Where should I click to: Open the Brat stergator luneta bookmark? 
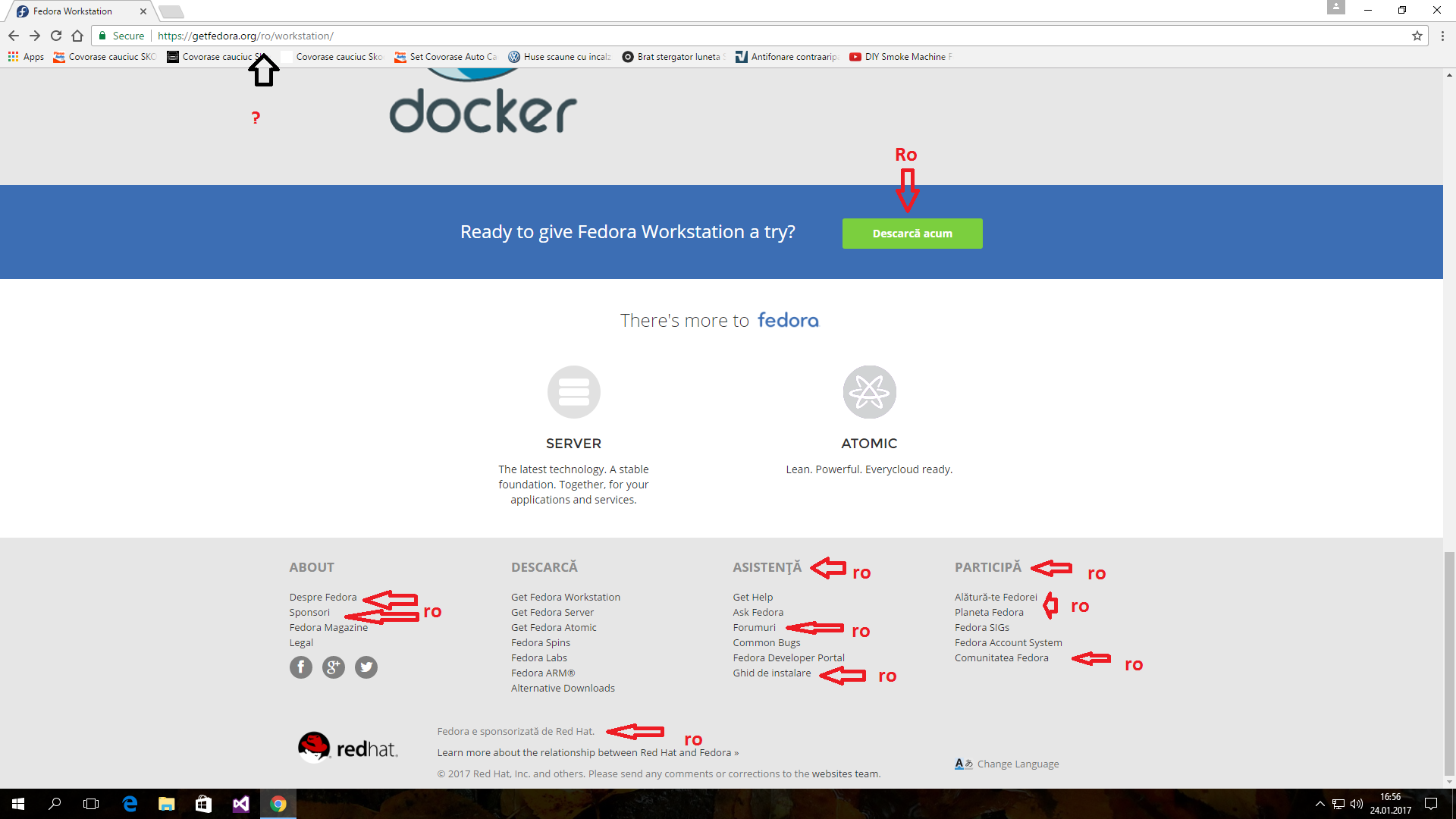point(673,57)
